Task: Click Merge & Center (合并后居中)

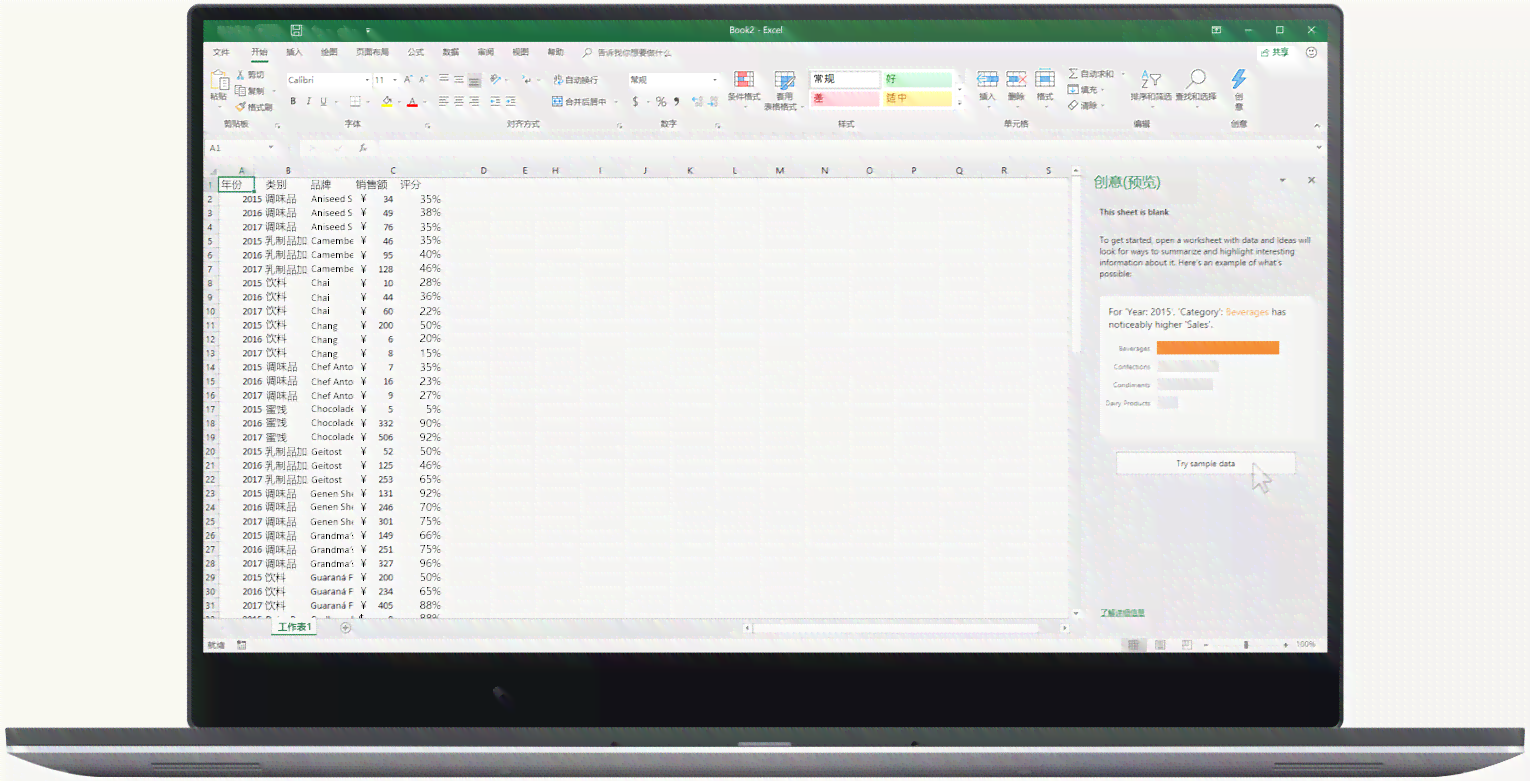Action: (x=581, y=101)
